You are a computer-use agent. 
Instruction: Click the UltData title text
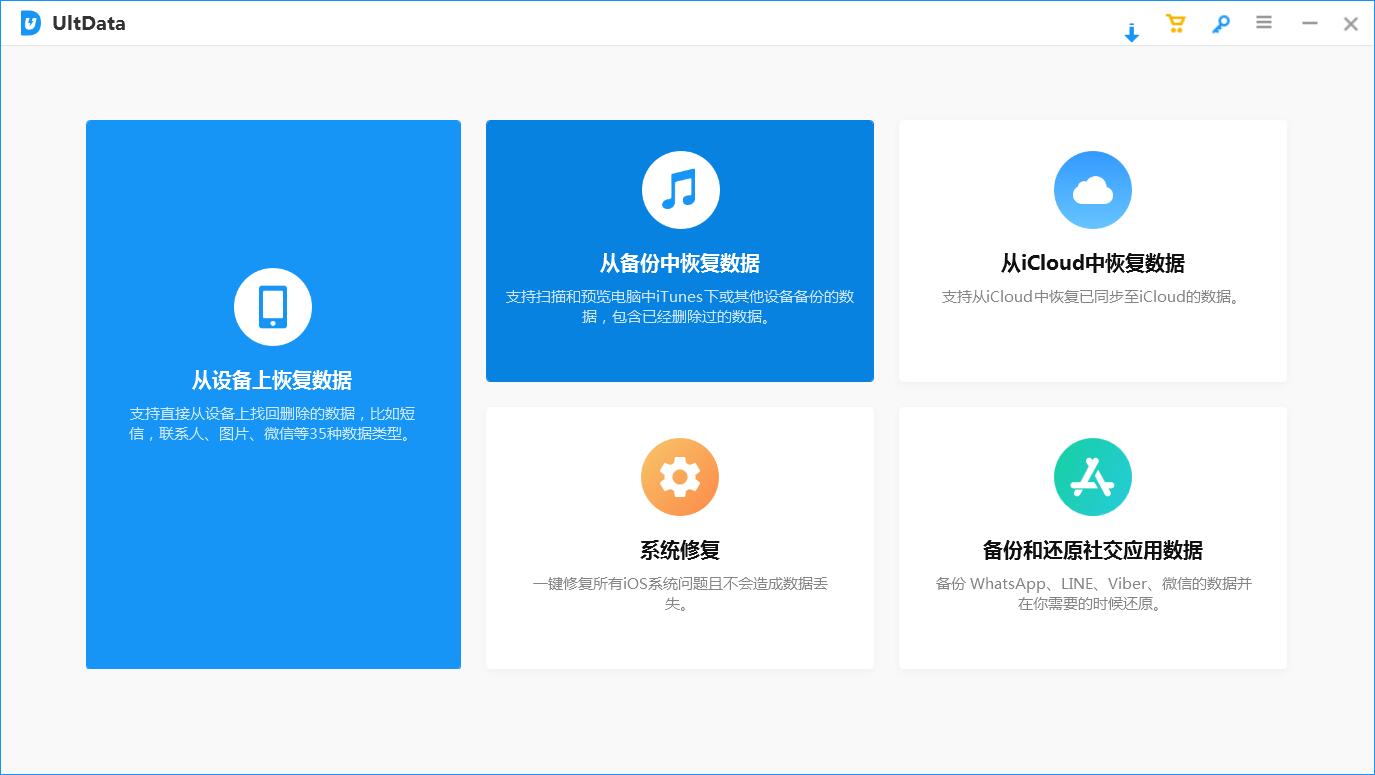pos(89,24)
